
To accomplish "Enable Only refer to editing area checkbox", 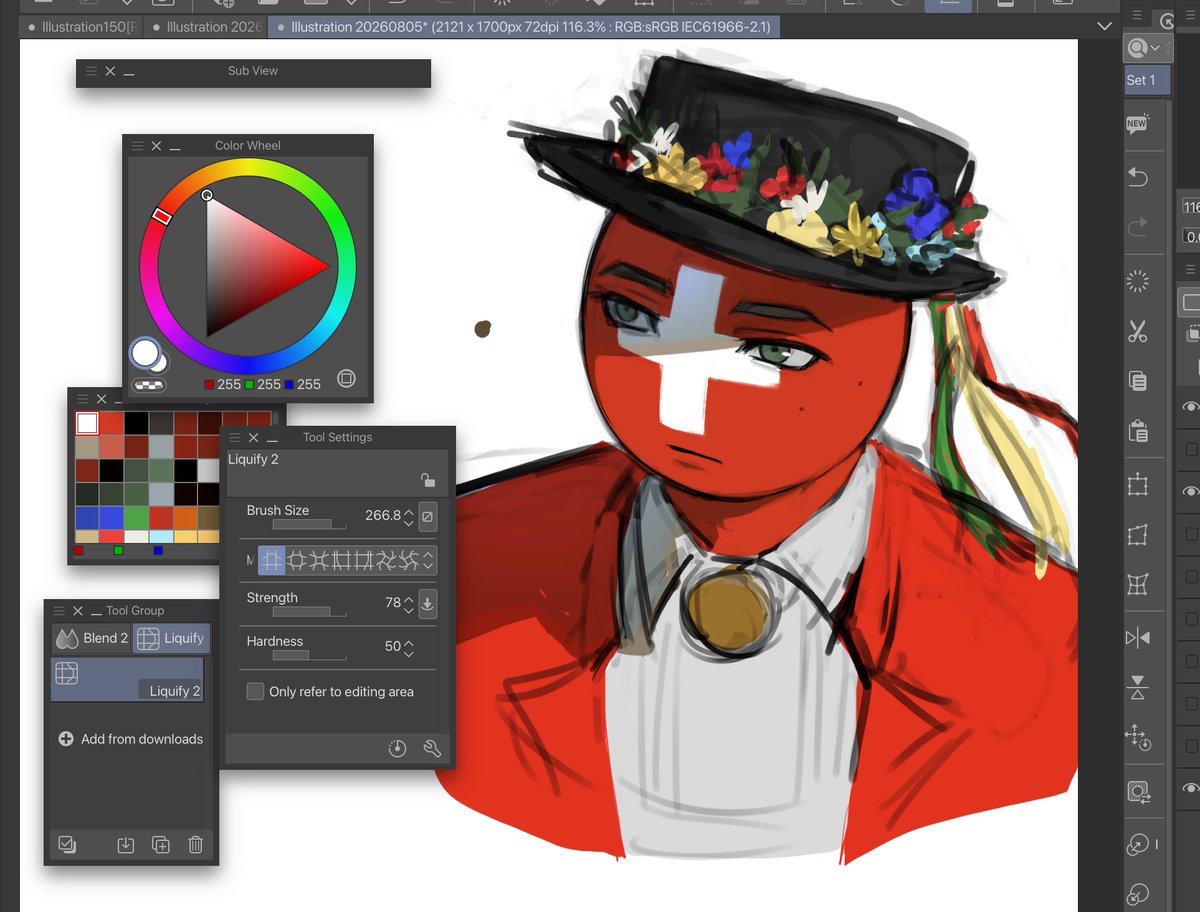I will click(255, 691).
